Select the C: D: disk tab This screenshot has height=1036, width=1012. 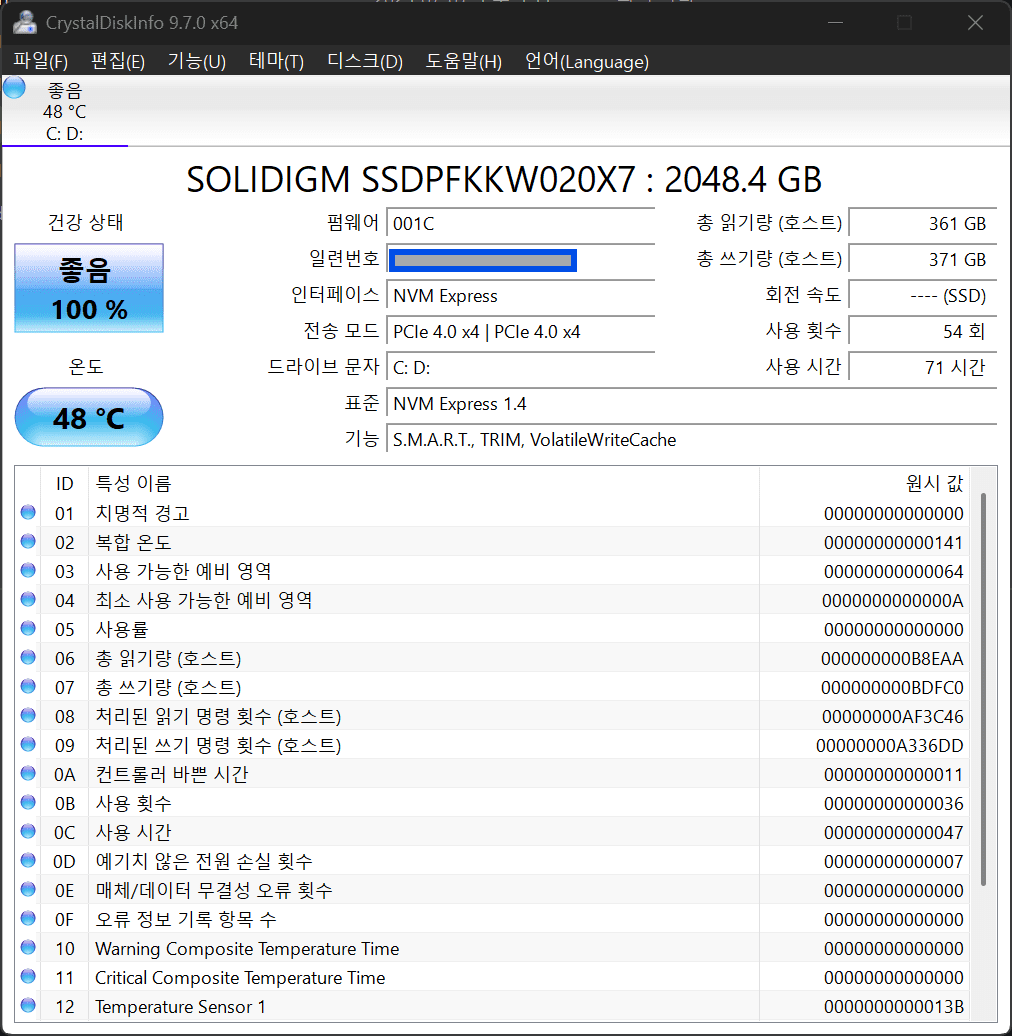click(65, 110)
